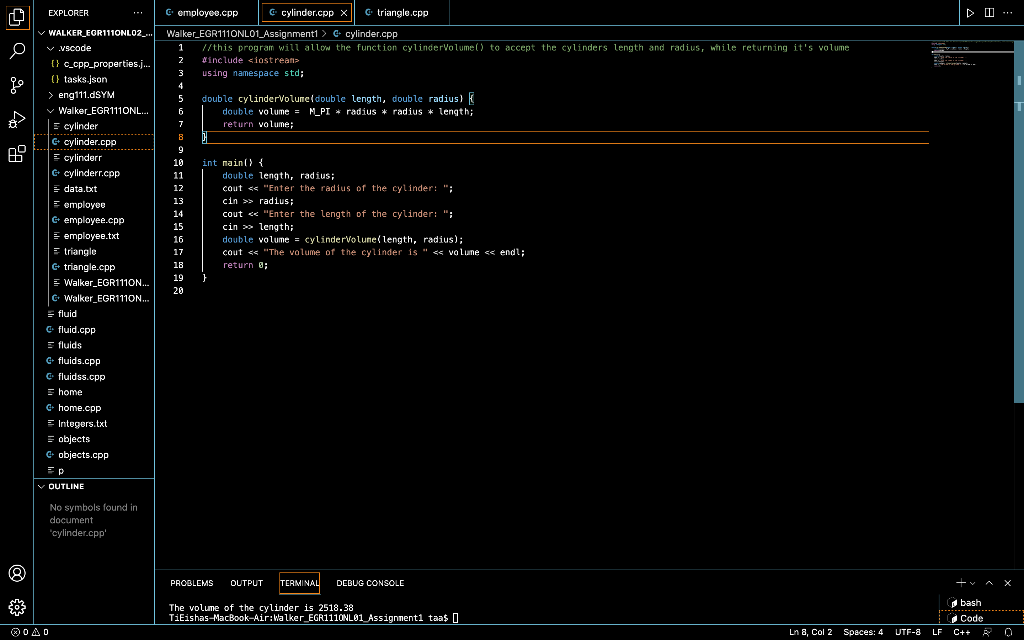Open the Manage gear menu

pyautogui.click(x=16, y=607)
